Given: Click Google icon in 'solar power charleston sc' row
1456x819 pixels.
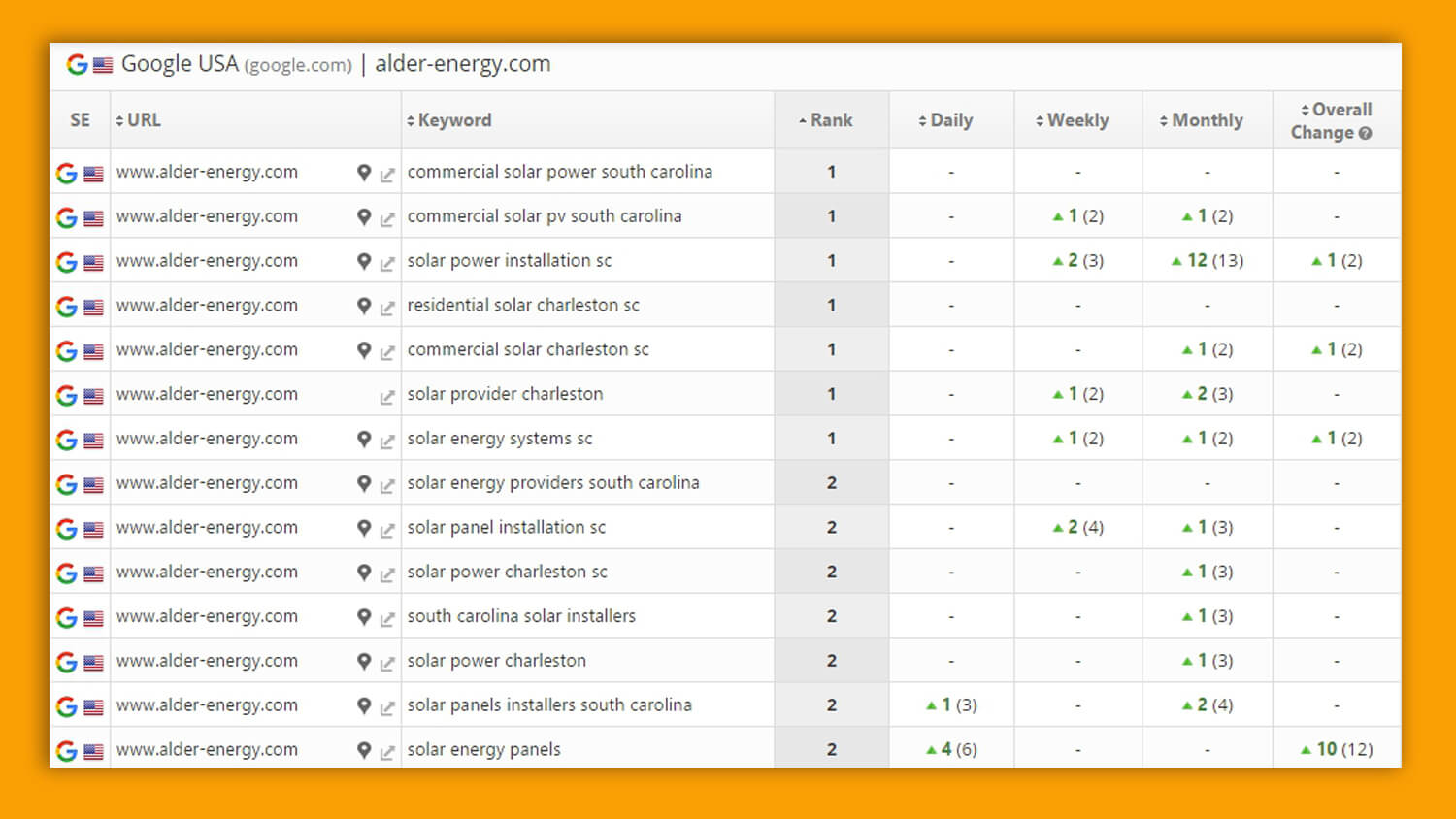Looking at the screenshot, I should tap(66, 573).
